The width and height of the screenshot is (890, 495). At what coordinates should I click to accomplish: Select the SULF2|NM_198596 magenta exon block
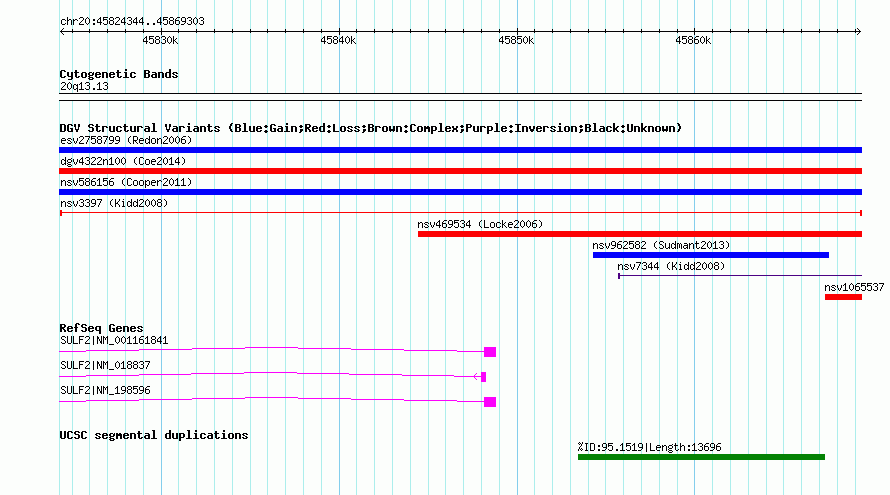pos(490,402)
